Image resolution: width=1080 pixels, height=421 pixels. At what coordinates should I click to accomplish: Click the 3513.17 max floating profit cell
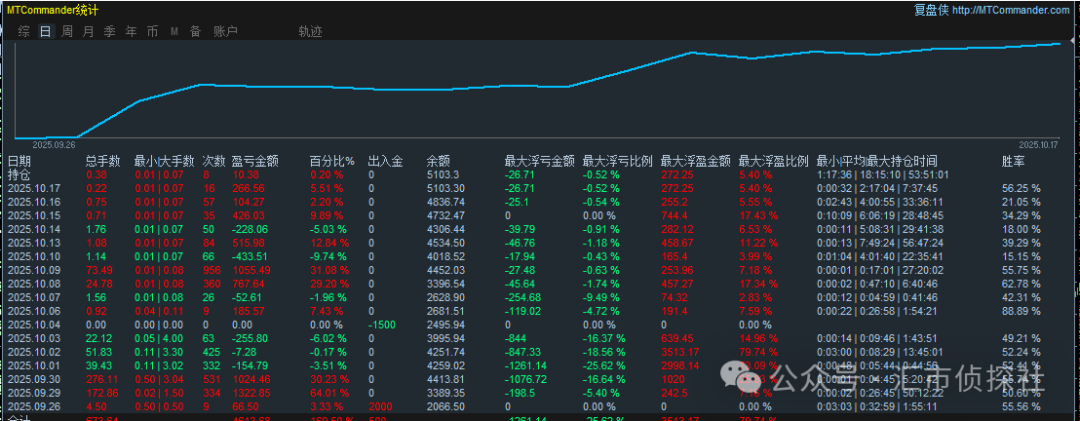pyautogui.click(x=680, y=351)
